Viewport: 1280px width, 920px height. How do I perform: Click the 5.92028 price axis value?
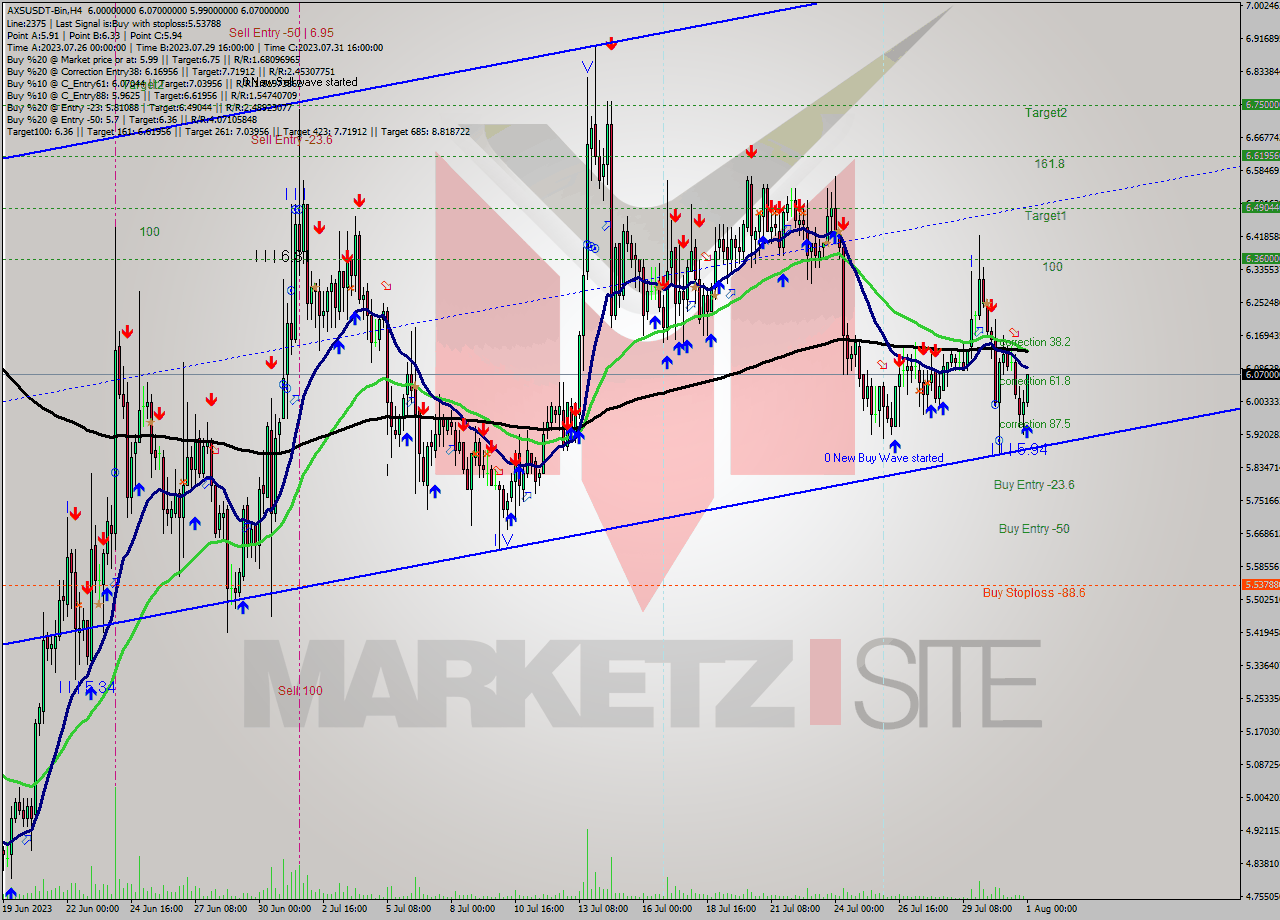pos(1261,435)
